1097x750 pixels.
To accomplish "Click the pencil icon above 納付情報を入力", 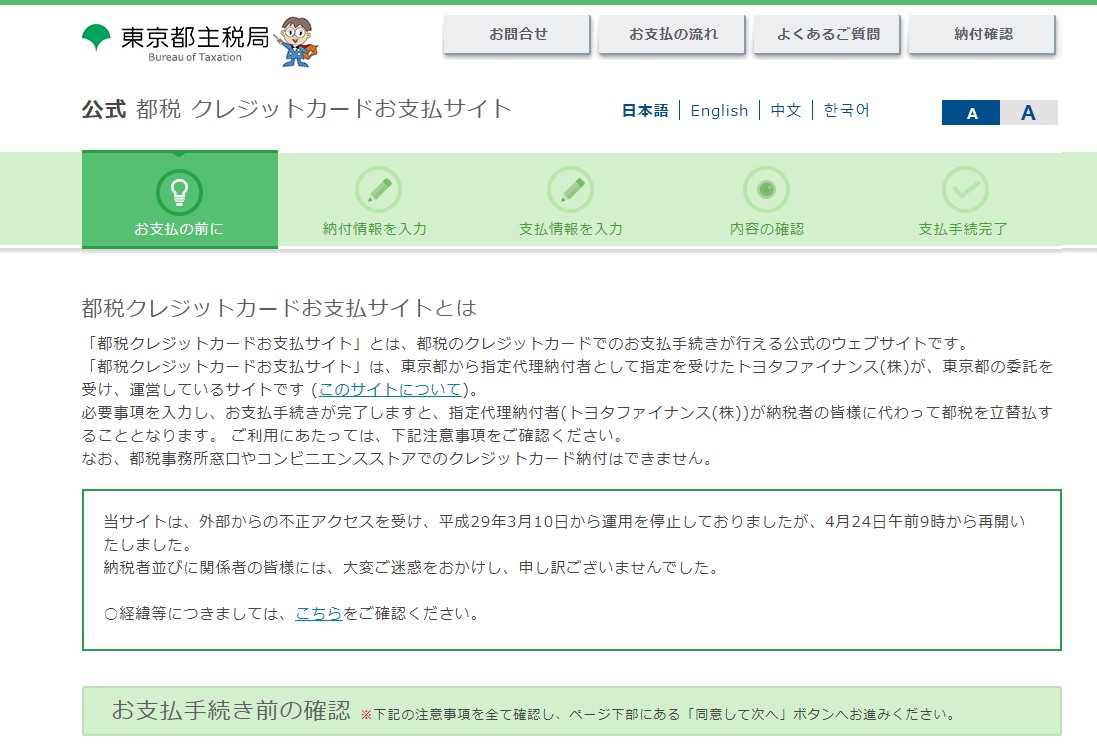I will 378,190.
